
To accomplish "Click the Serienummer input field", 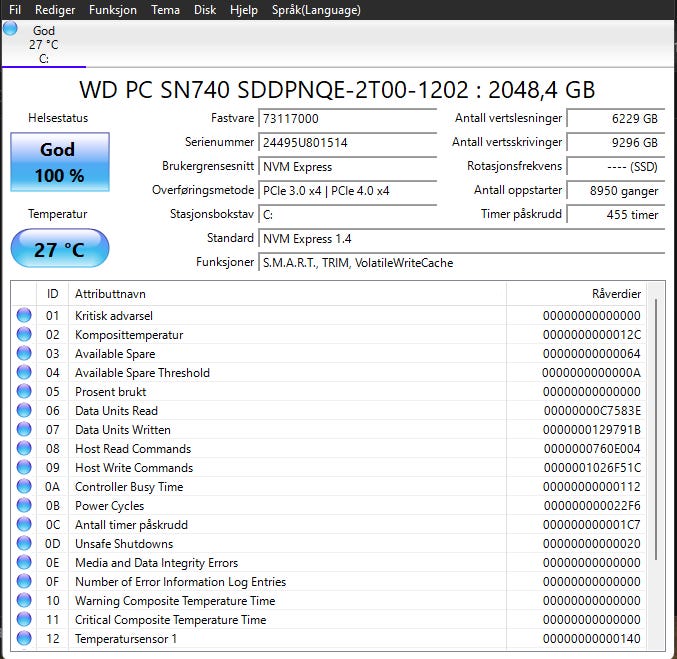I will pos(347,142).
